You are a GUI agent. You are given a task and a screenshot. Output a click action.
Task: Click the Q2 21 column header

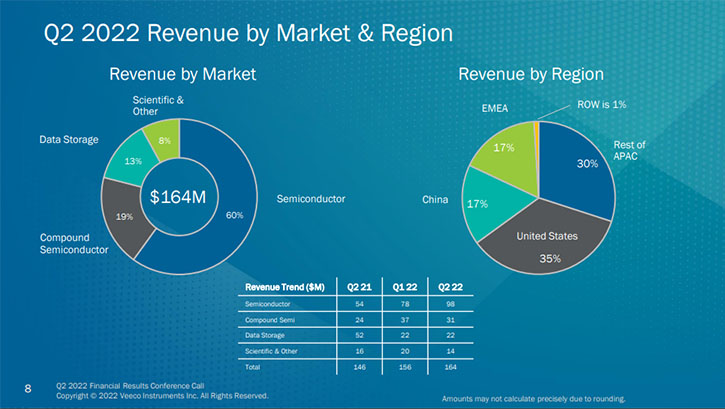359,287
